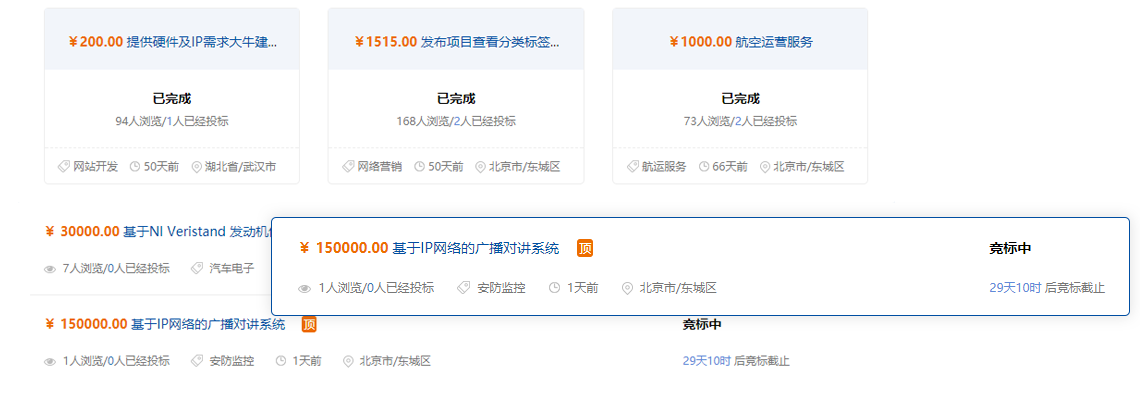This screenshot has height=400, width=1140.
Task: Click the location pin icon in the highlighted popup card
Action: [628, 288]
